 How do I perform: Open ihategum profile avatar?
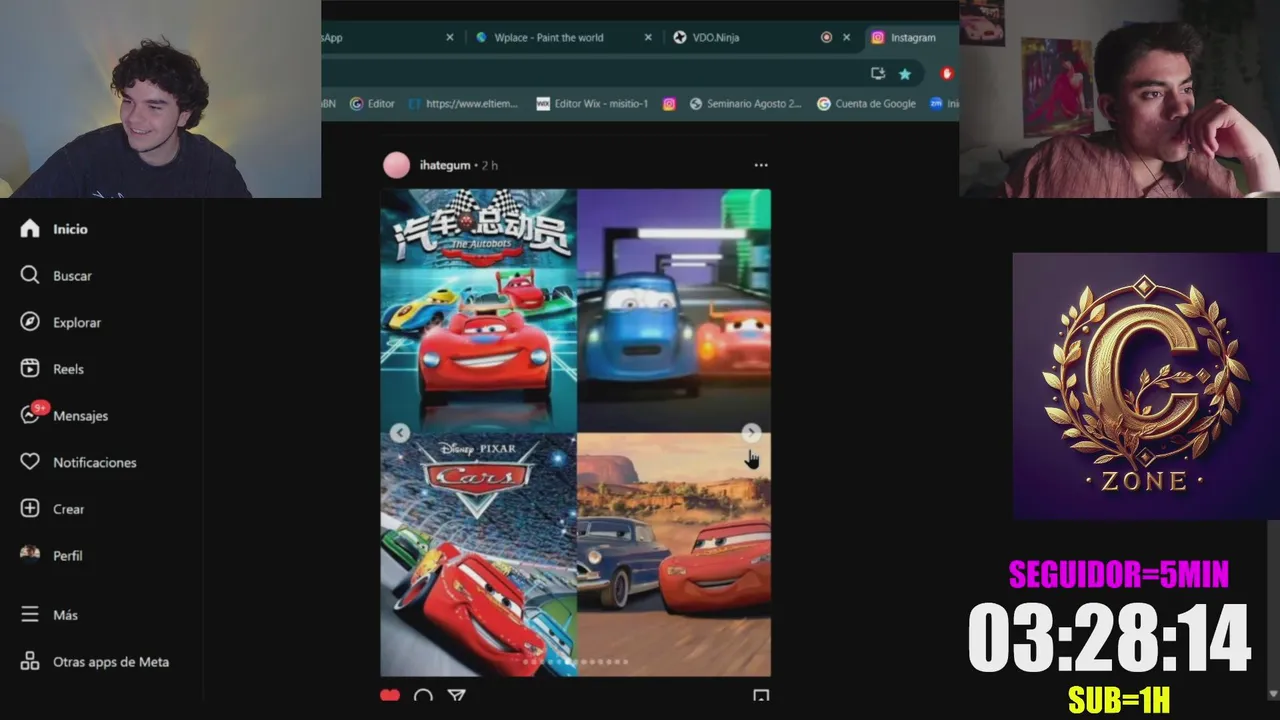pos(397,165)
